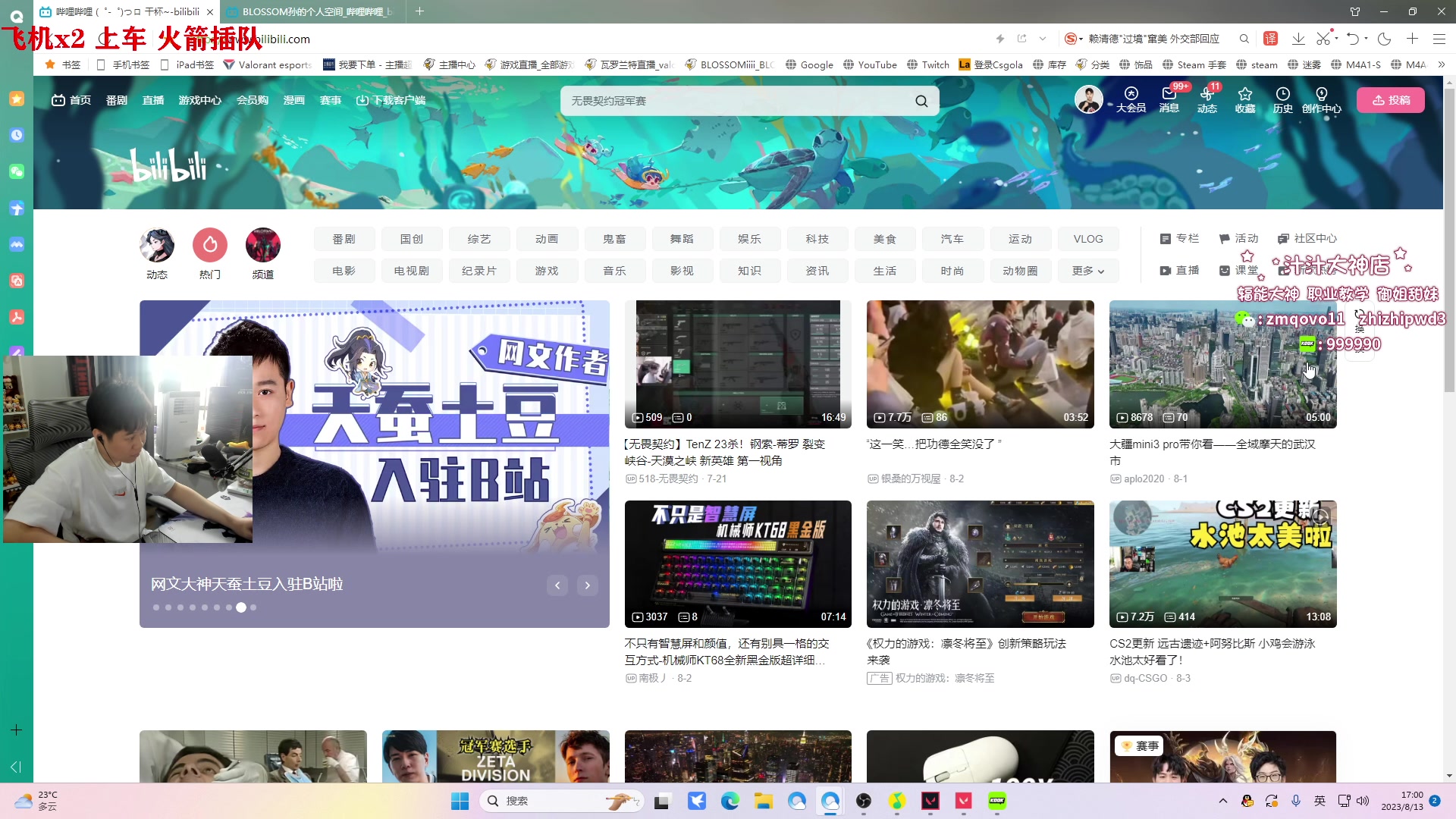Open the 科技 category
The image size is (1456, 819).
[x=817, y=239]
